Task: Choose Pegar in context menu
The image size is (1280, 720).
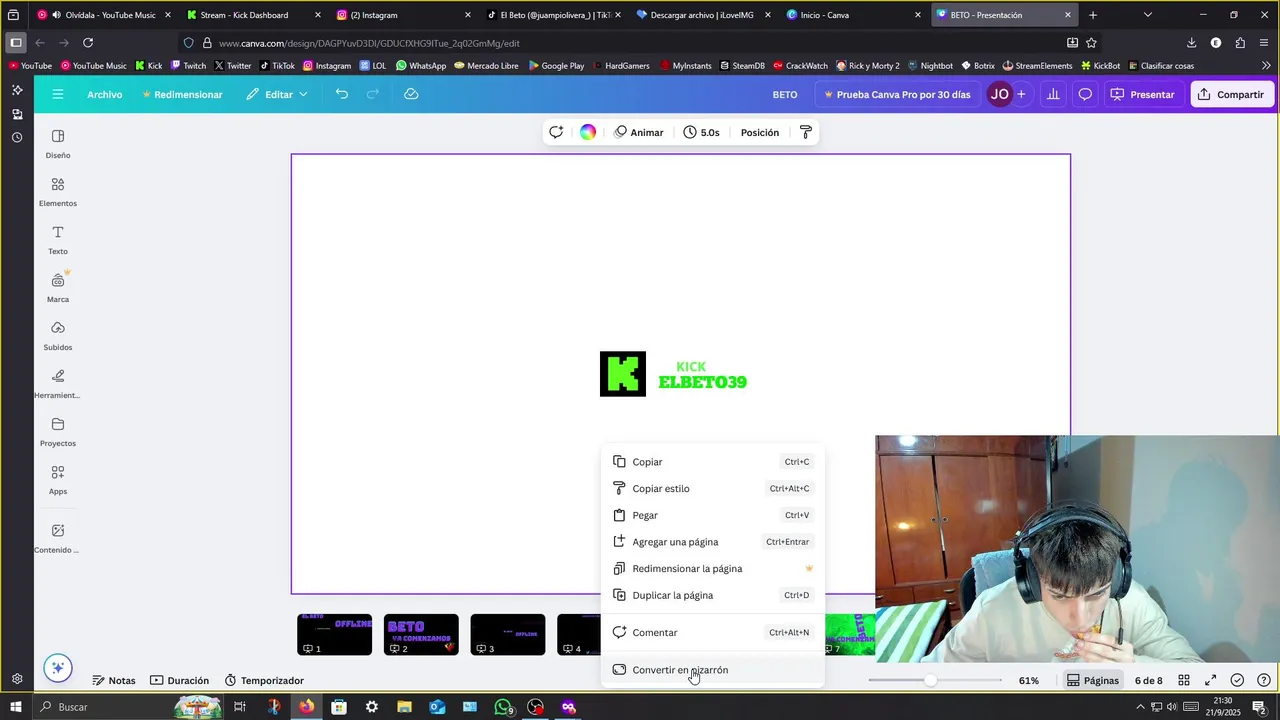Action: (x=712, y=515)
